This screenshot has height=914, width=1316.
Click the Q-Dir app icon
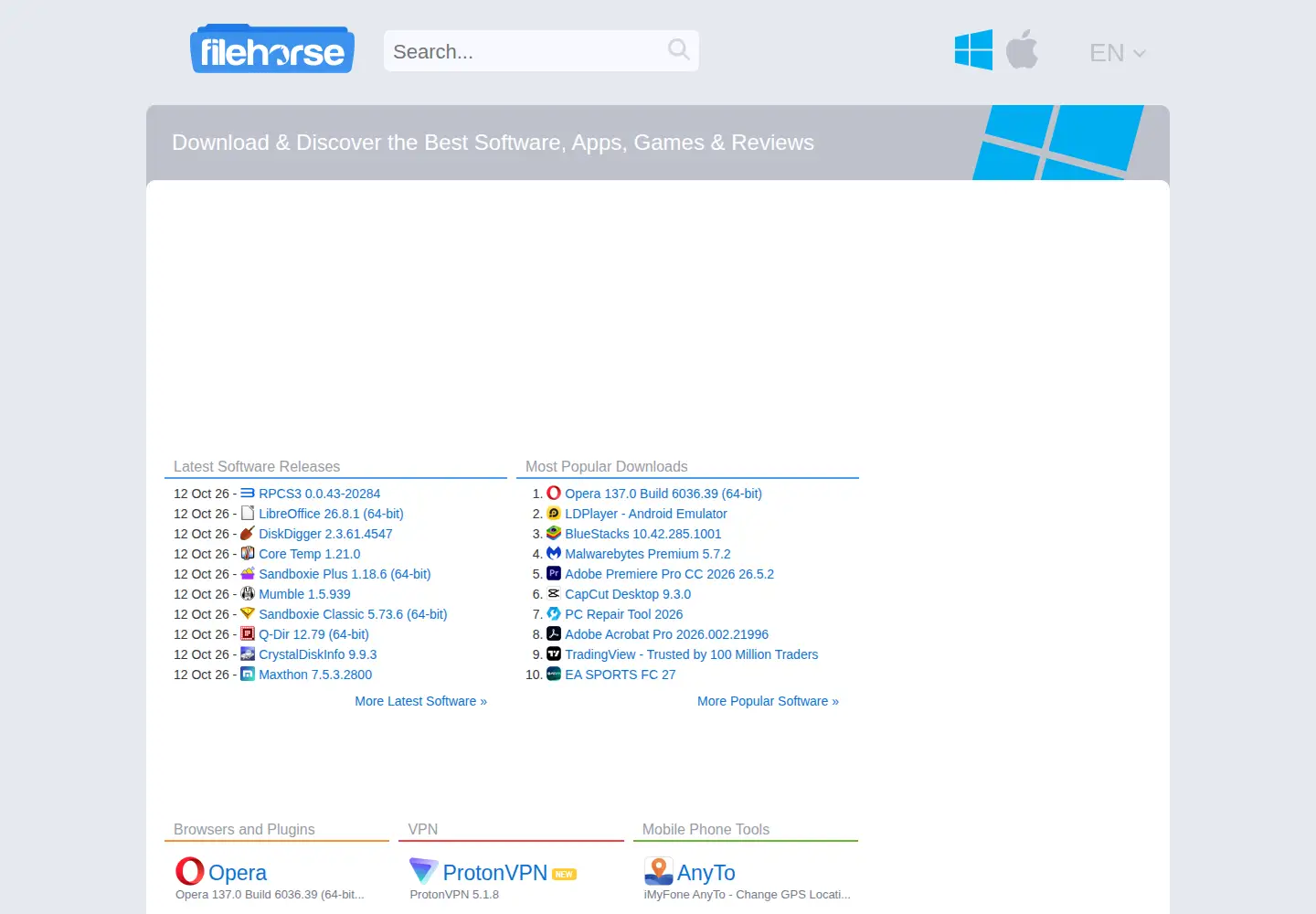tap(248, 633)
